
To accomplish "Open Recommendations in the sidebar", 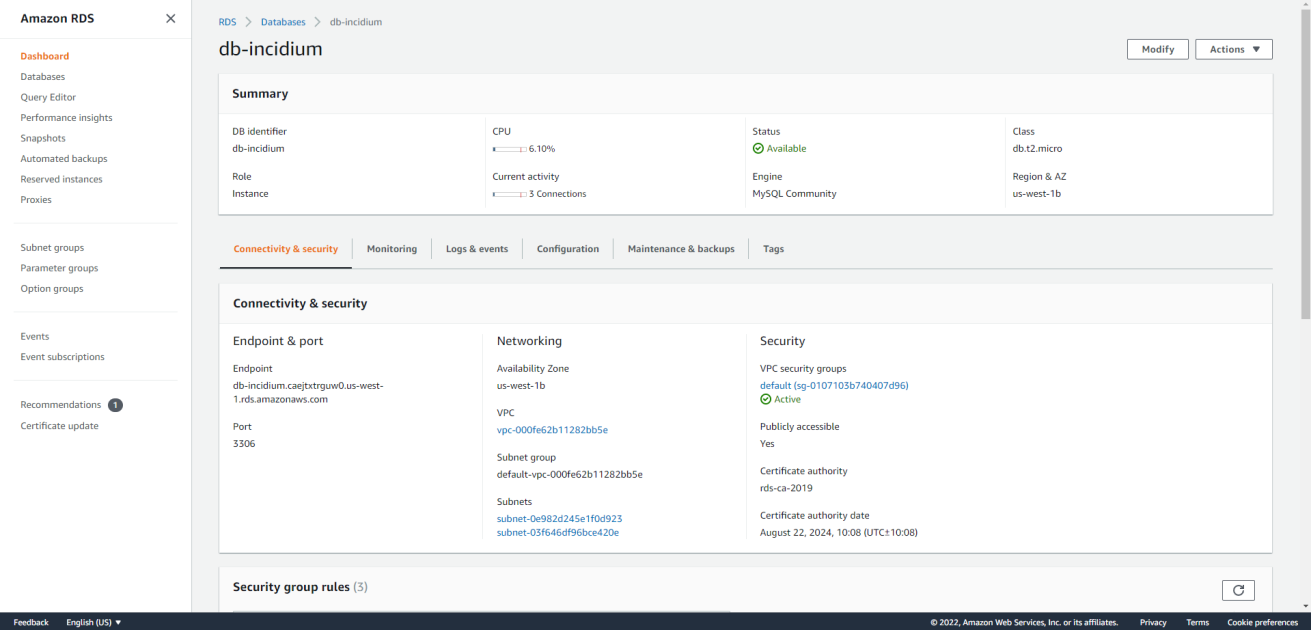I will point(61,405).
